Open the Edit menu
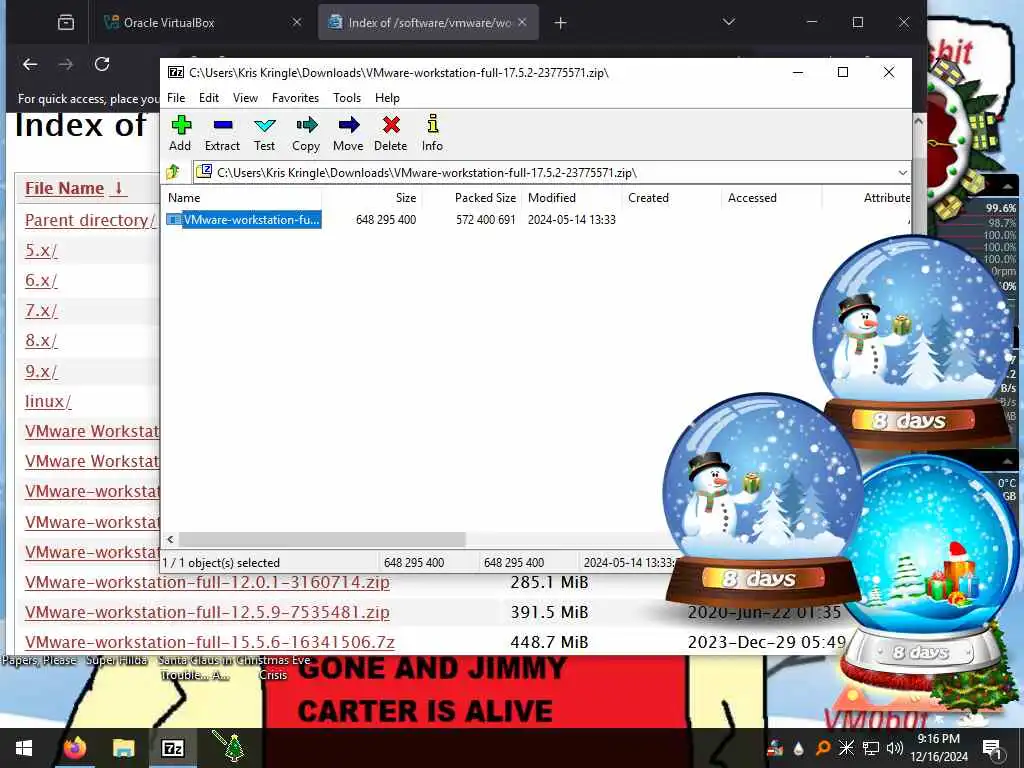This screenshot has width=1024, height=768. pyautogui.click(x=209, y=98)
